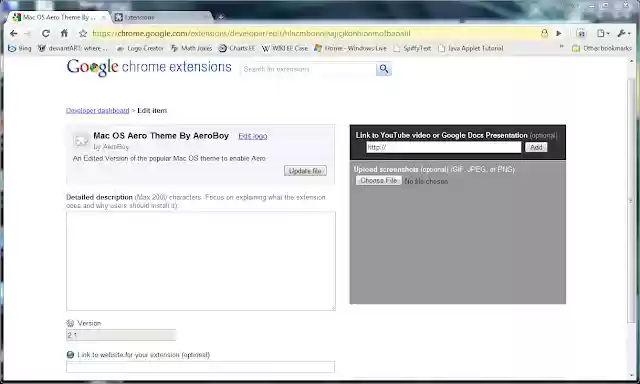Click the Choose File button
This screenshot has height=384, width=640.
pos(379,180)
